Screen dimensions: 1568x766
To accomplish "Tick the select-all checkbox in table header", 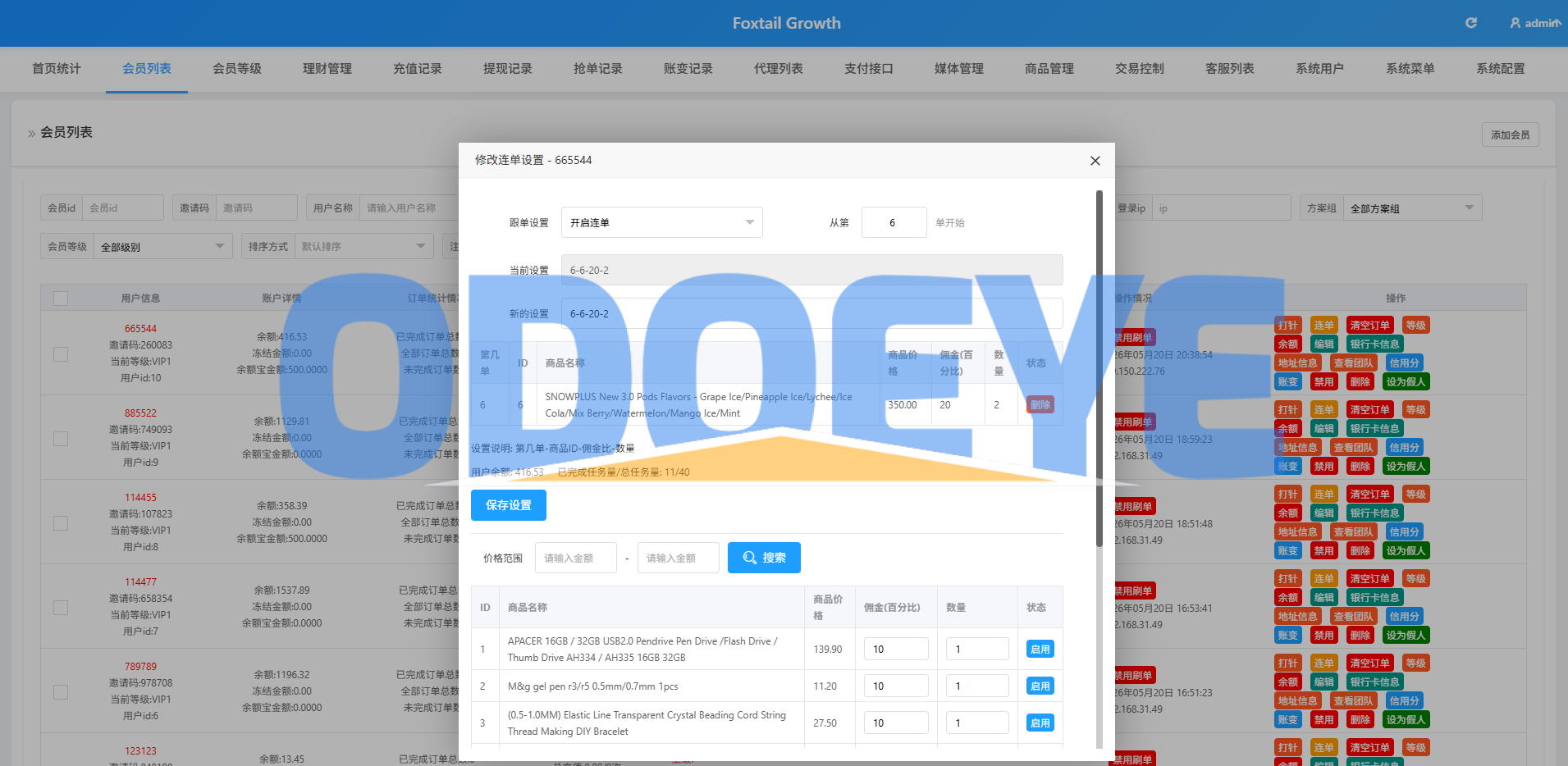I will coord(61,299).
